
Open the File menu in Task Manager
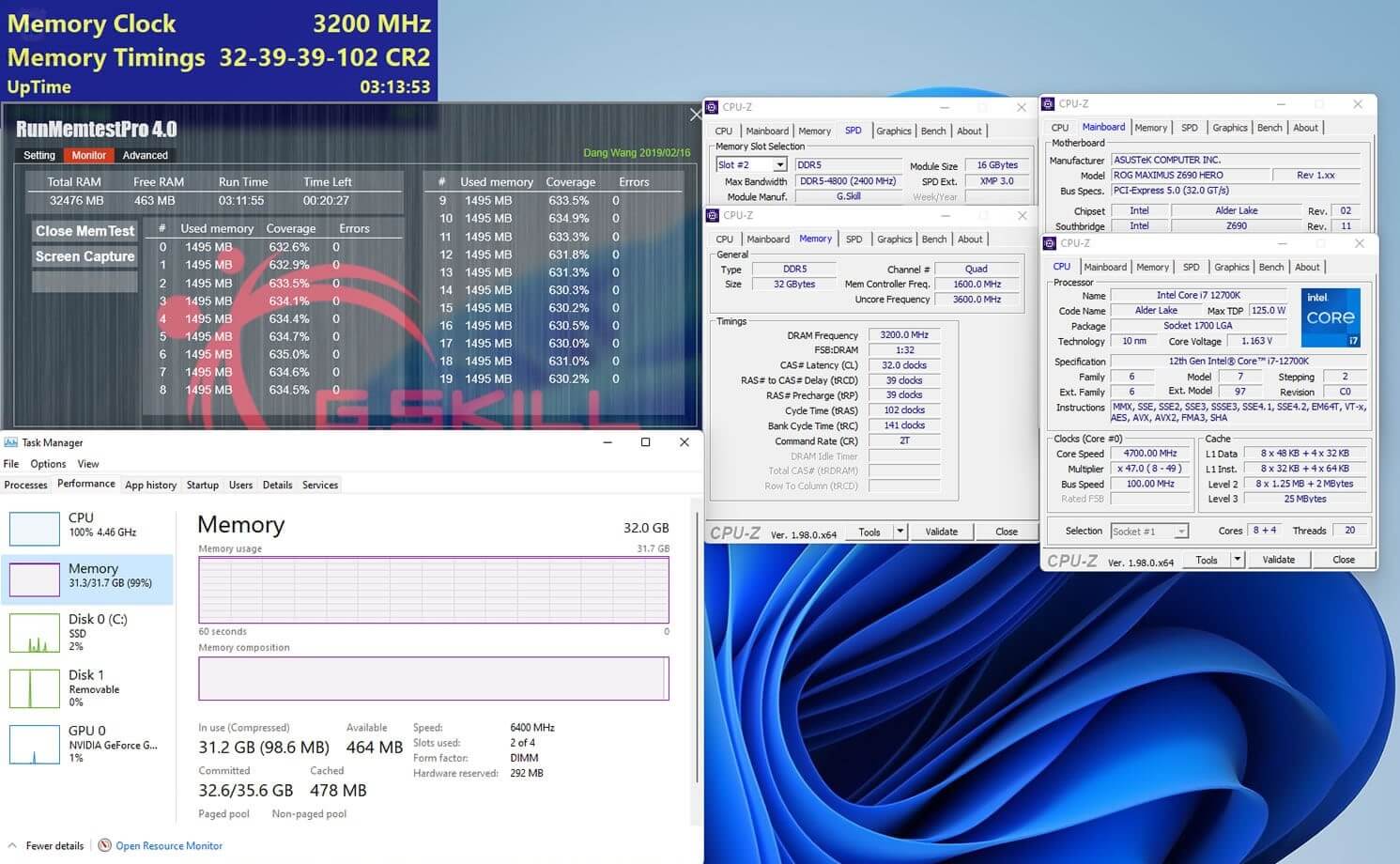[11, 464]
